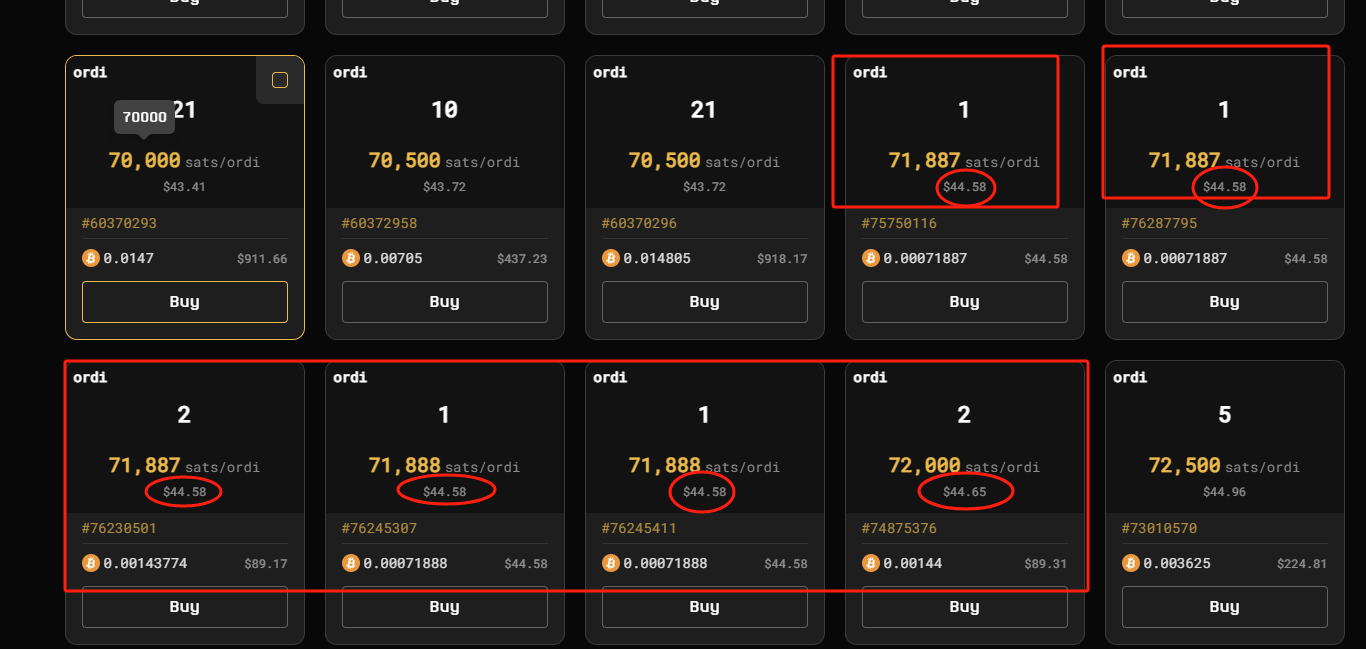This screenshot has height=649, width=1366.
Task: Buy listing #60370296 for 0.014805 BTC
Action: coord(705,302)
